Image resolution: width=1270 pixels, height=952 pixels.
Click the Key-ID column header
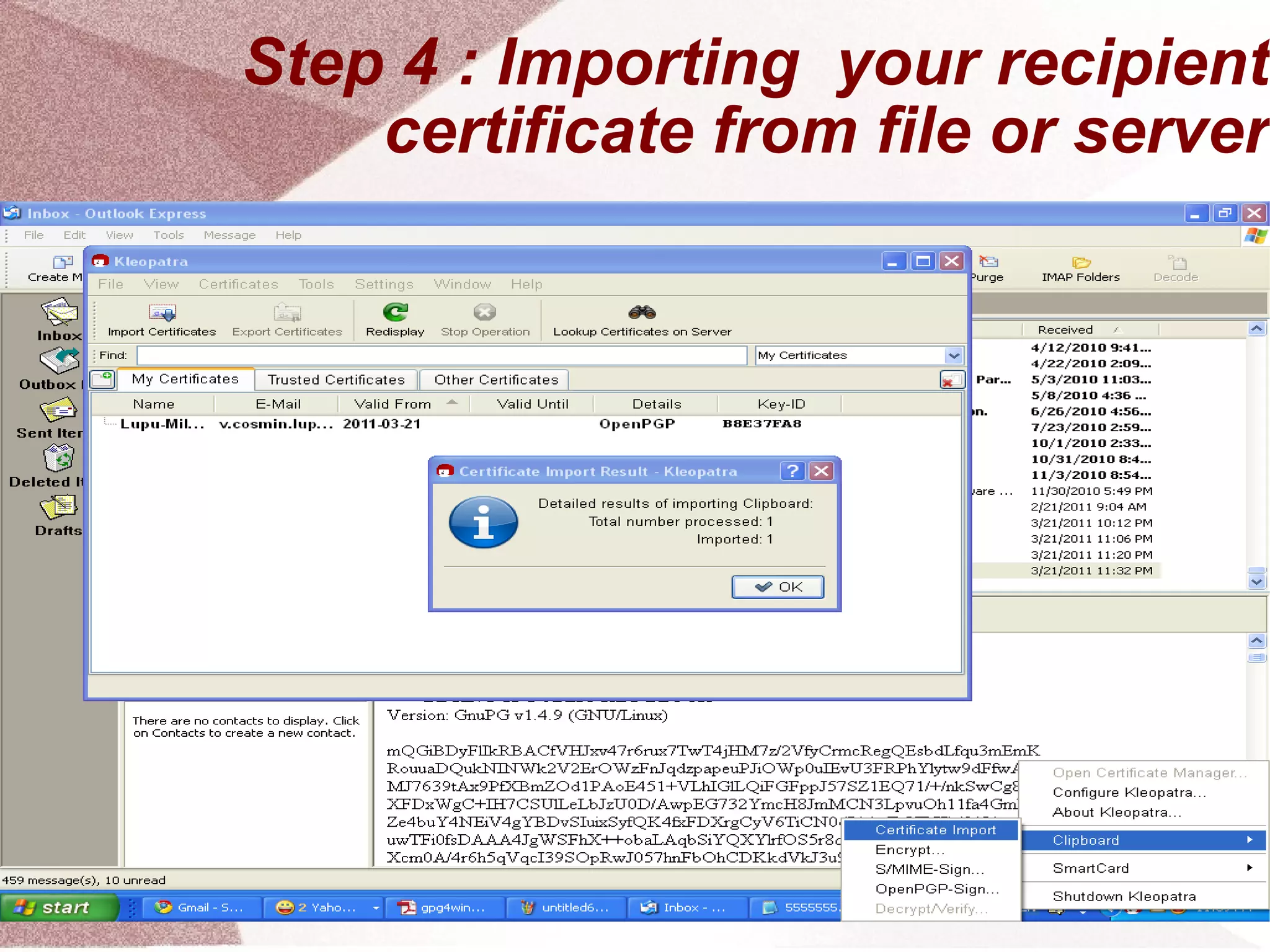(x=781, y=404)
